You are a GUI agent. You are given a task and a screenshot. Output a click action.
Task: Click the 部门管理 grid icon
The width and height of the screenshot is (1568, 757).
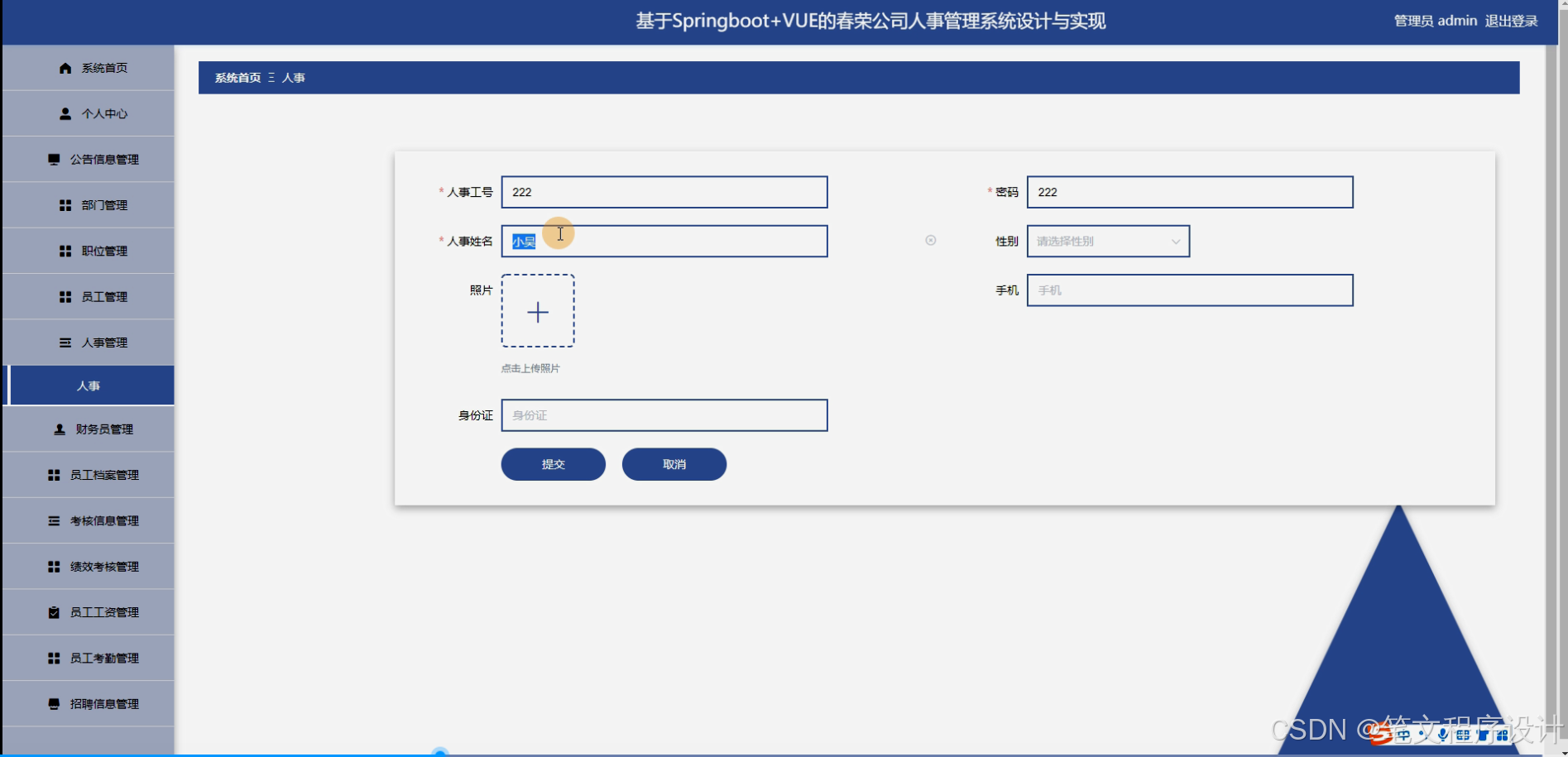click(65, 204)
